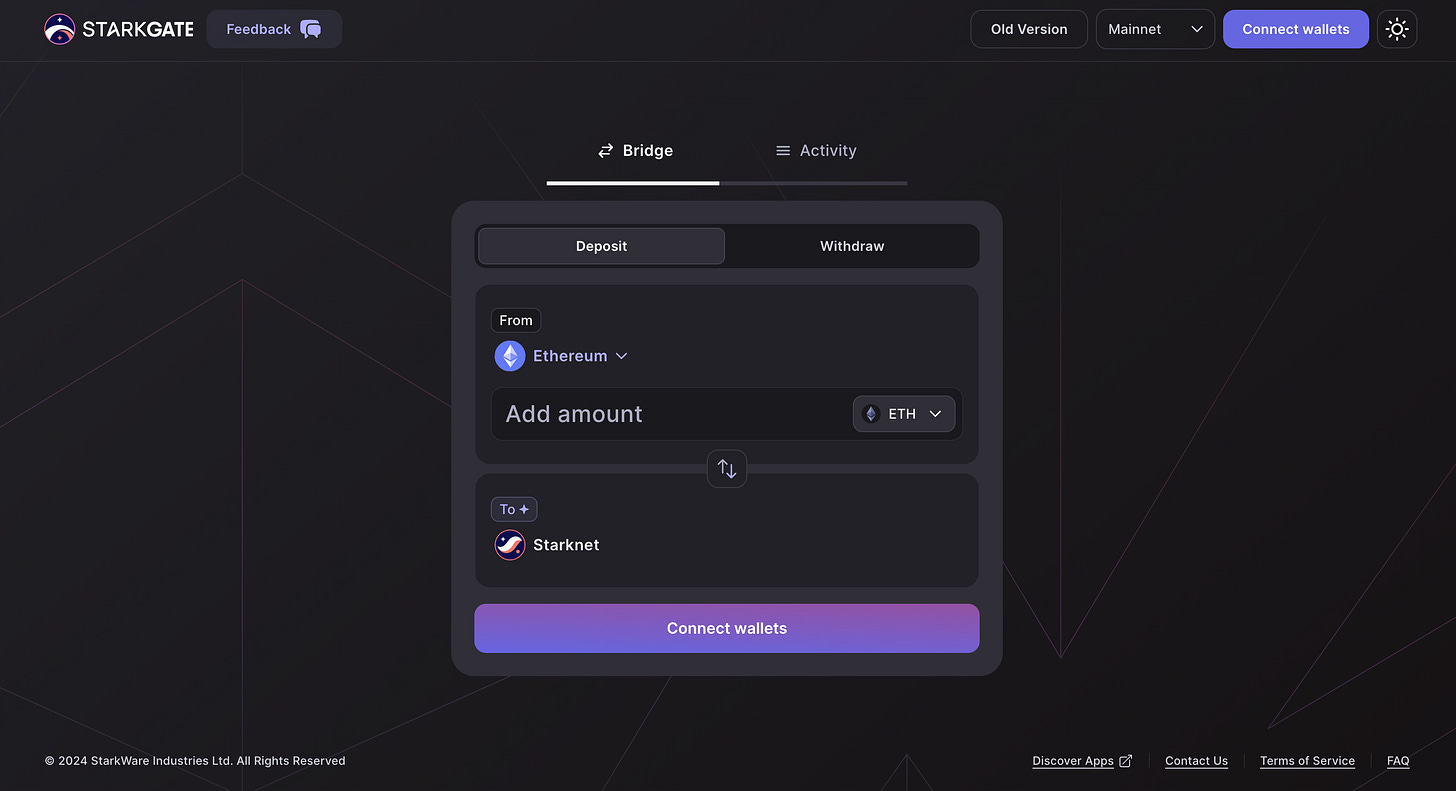Open the Mainnet network dropdown
This screenshot has height=791, width=1456.
pyautogui.click(x=1155, y=29)
